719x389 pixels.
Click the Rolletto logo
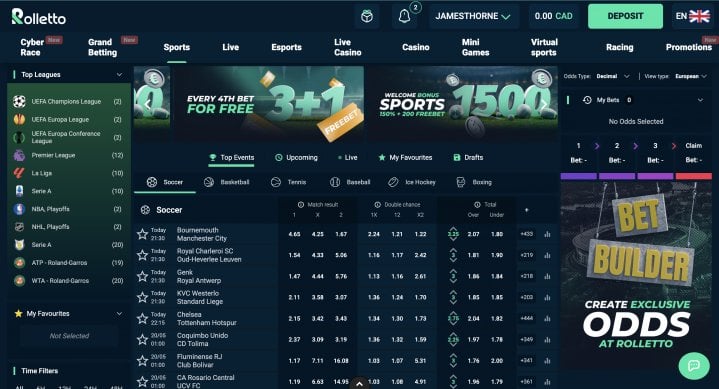(39, 17)
